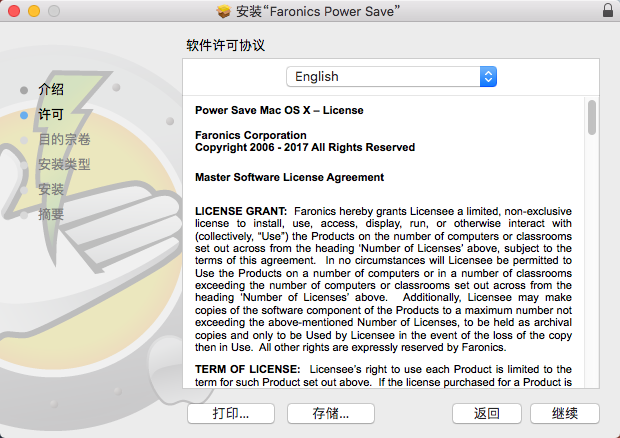Click the lock icon in title bar
Image resolution: width=620 pixels, height=438 pixels.
[608, 10]
